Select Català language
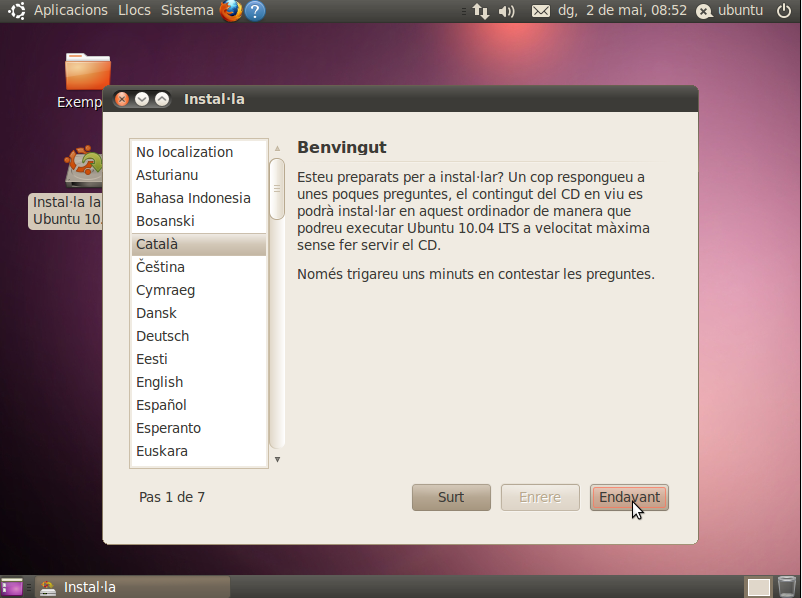Screen dimensions: 802x598 pyautogui.click(x=199, y=244)
